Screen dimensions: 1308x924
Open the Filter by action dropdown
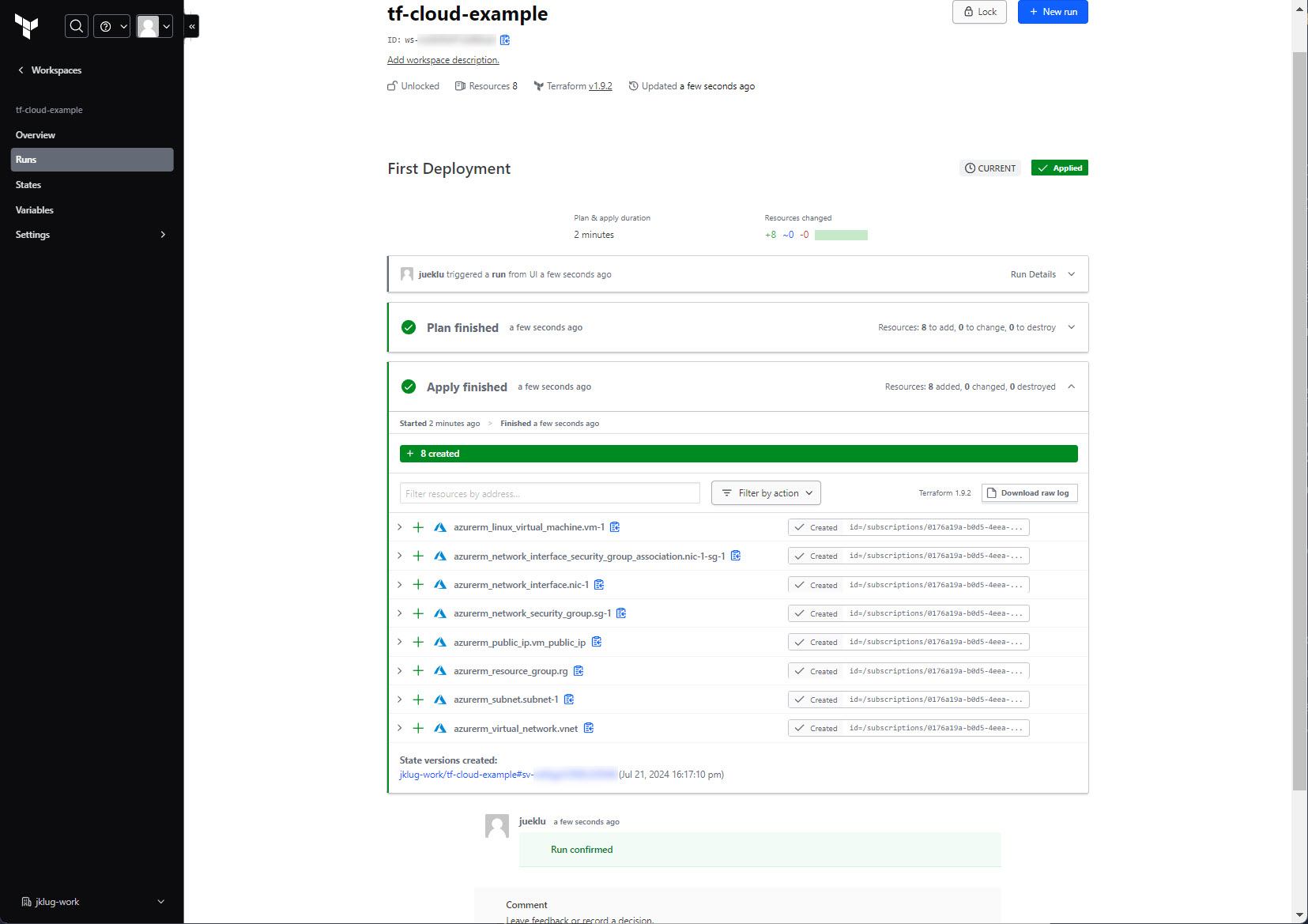[766, 493]
